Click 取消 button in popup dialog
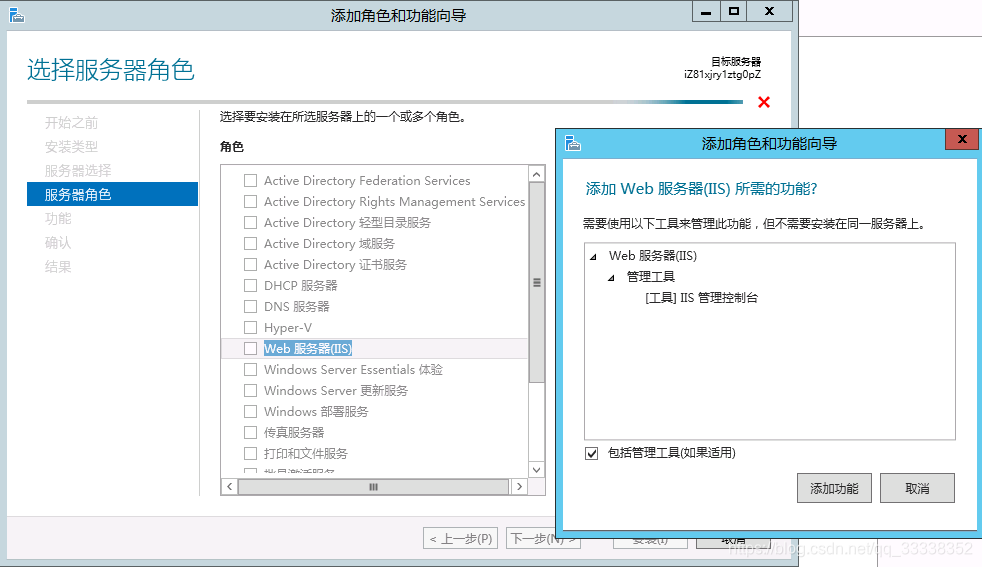 point(917,488)
